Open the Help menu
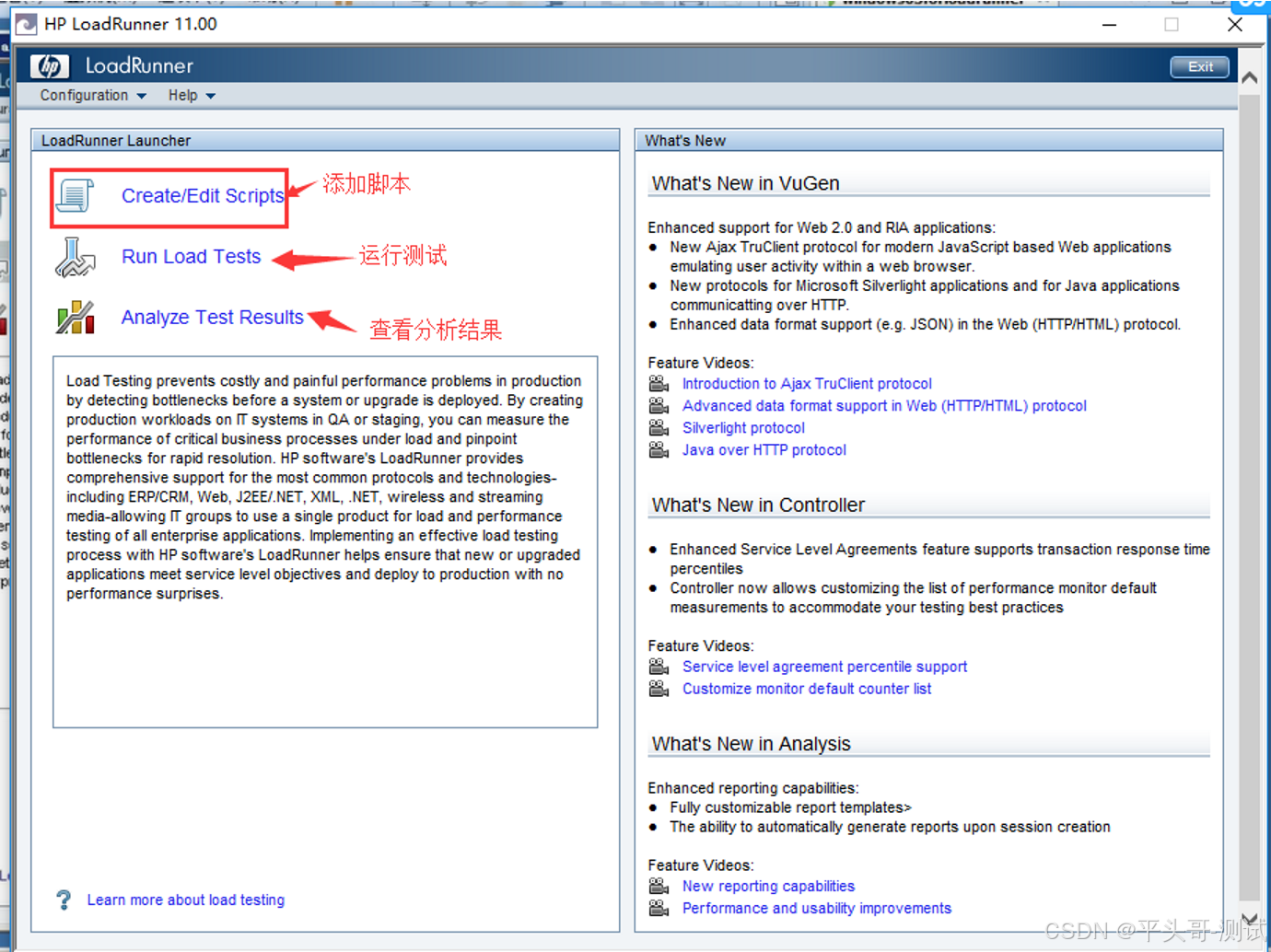Screen dimensions: 1271x952 192,96
